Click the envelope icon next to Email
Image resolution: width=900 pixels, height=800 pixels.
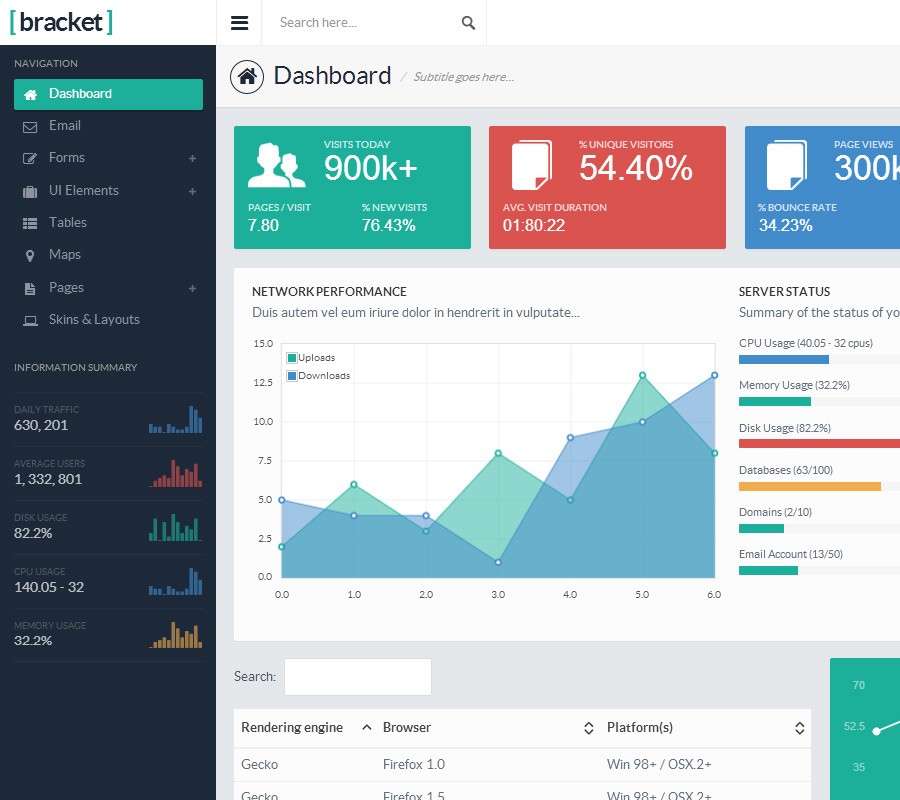(30, 127)
